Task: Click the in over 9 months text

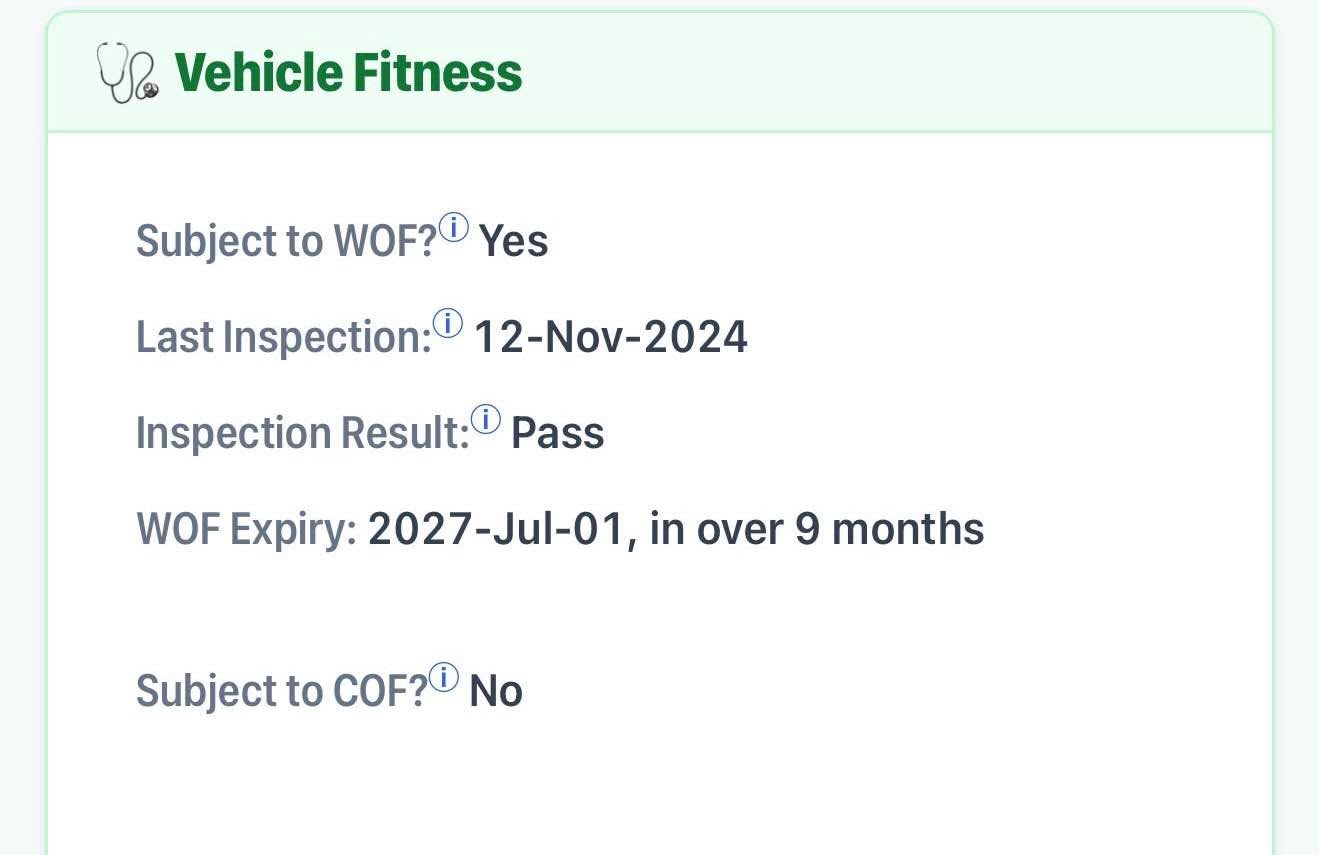Action: [817, 530]
